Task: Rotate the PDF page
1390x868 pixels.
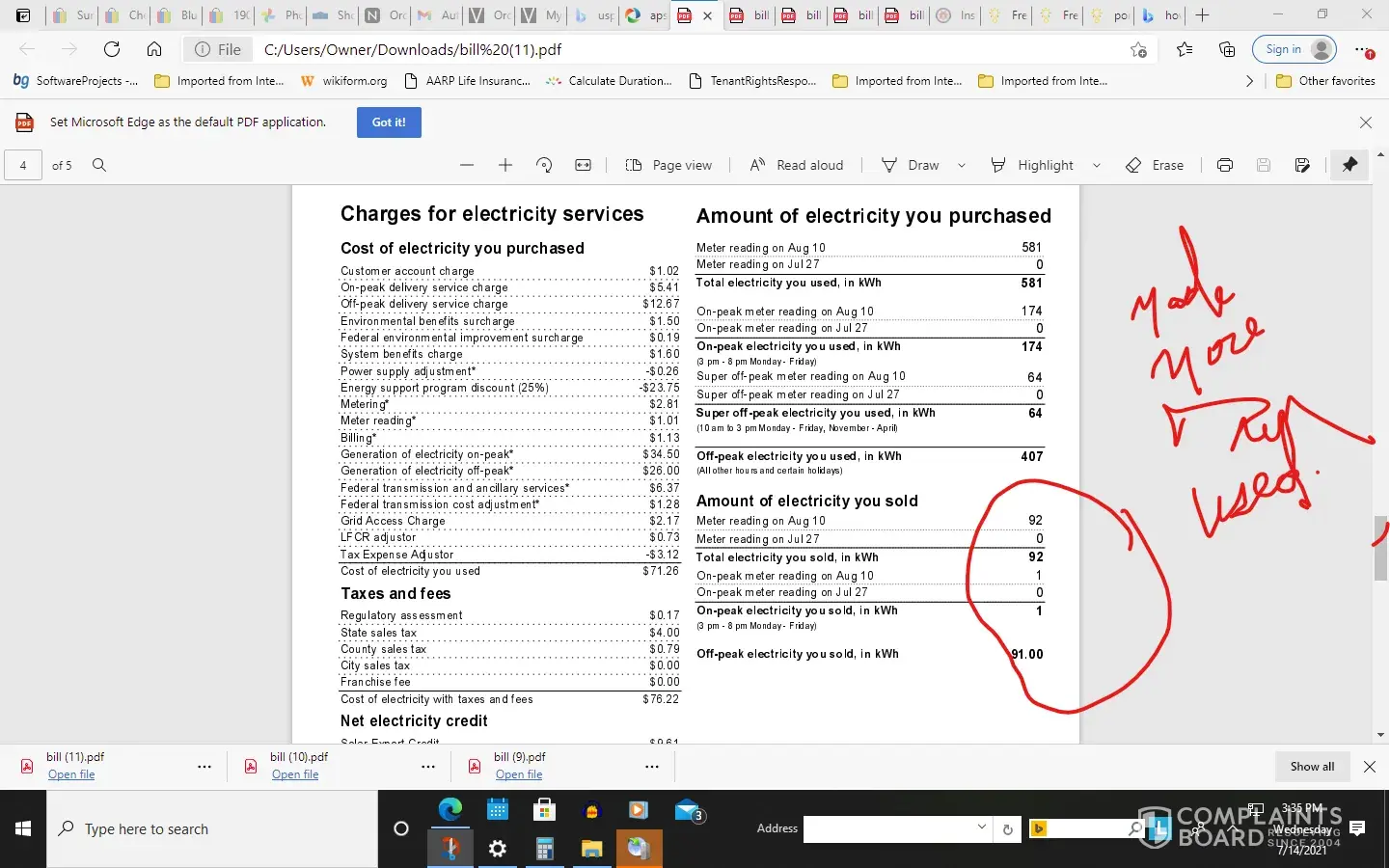Action: (x=544, y=165)
